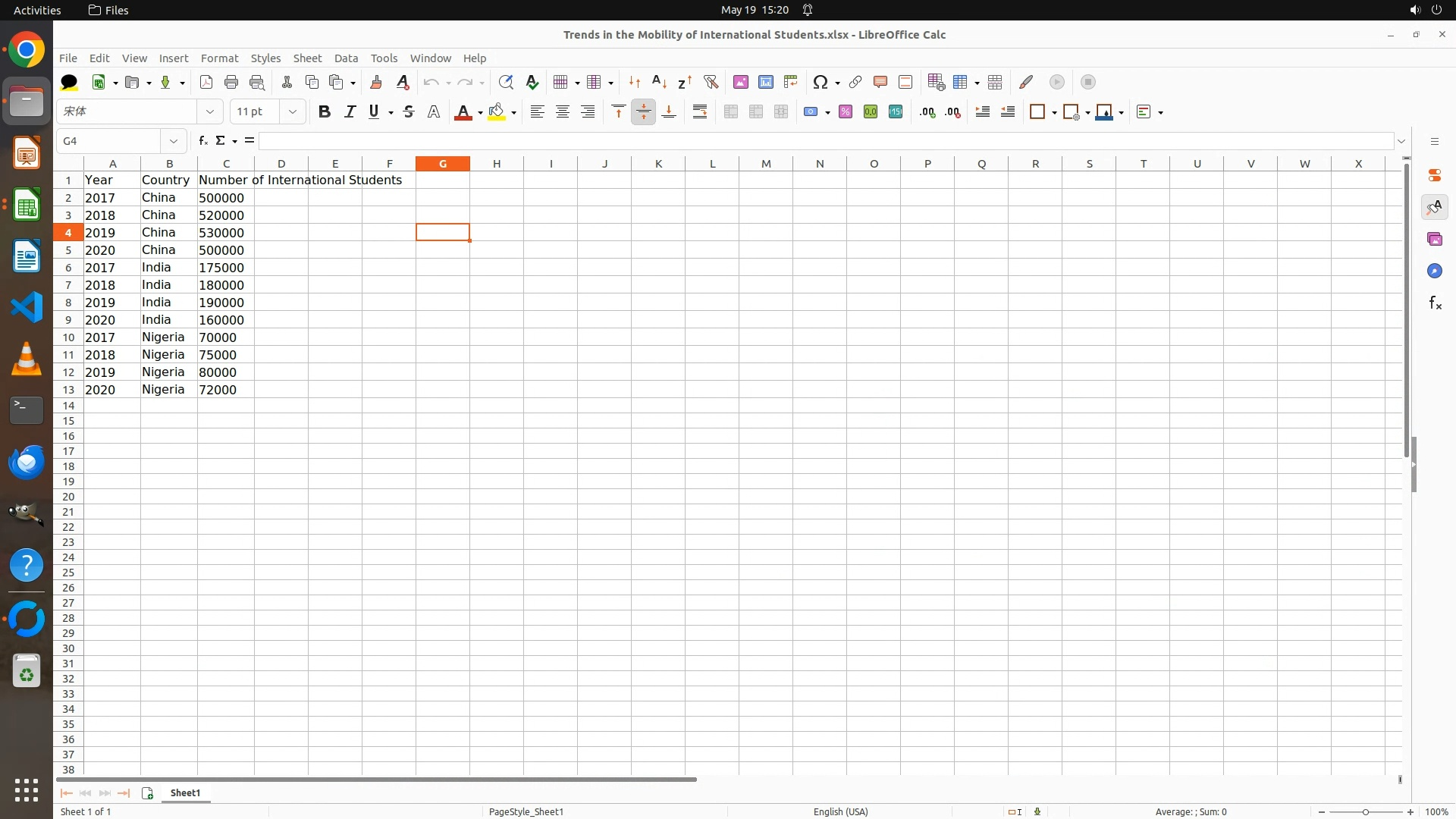This screenshot has height=819, width=1456.
Task: Open the Functions sidebar panel icon
Action: tap(1435, 303)
